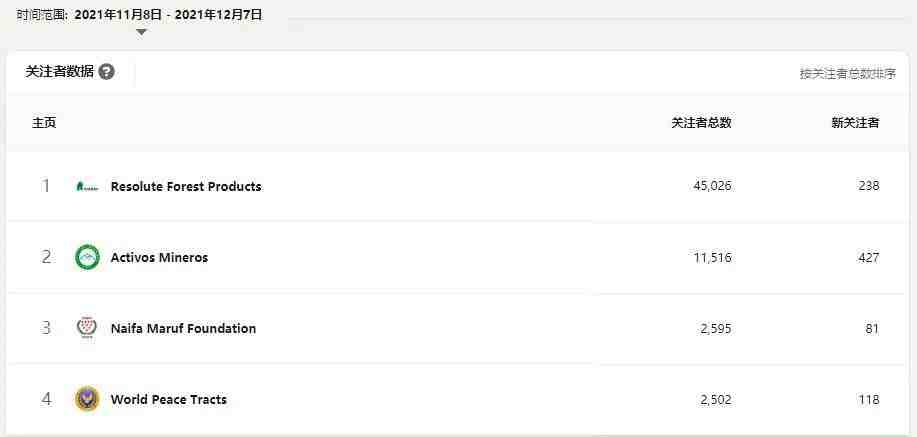The width and height of the screenshot is (917, 437).
Task: Open the date range dropdown arrow
Action: click(141, 32)
